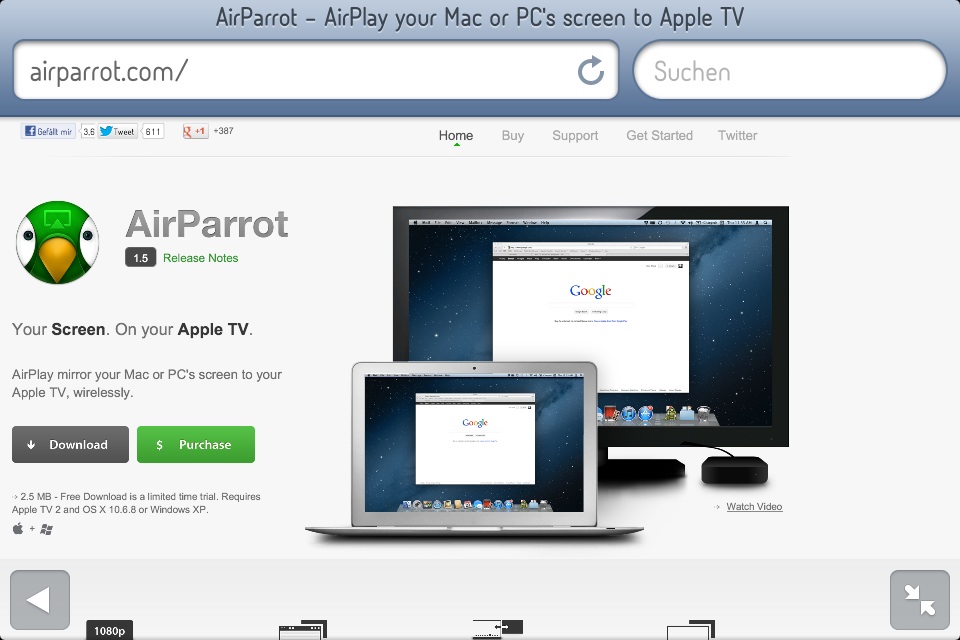The height and width of the screenshot is (640, 960).
Task: Switch to the Buy navigation tab
Action: [x=513, y=136]
